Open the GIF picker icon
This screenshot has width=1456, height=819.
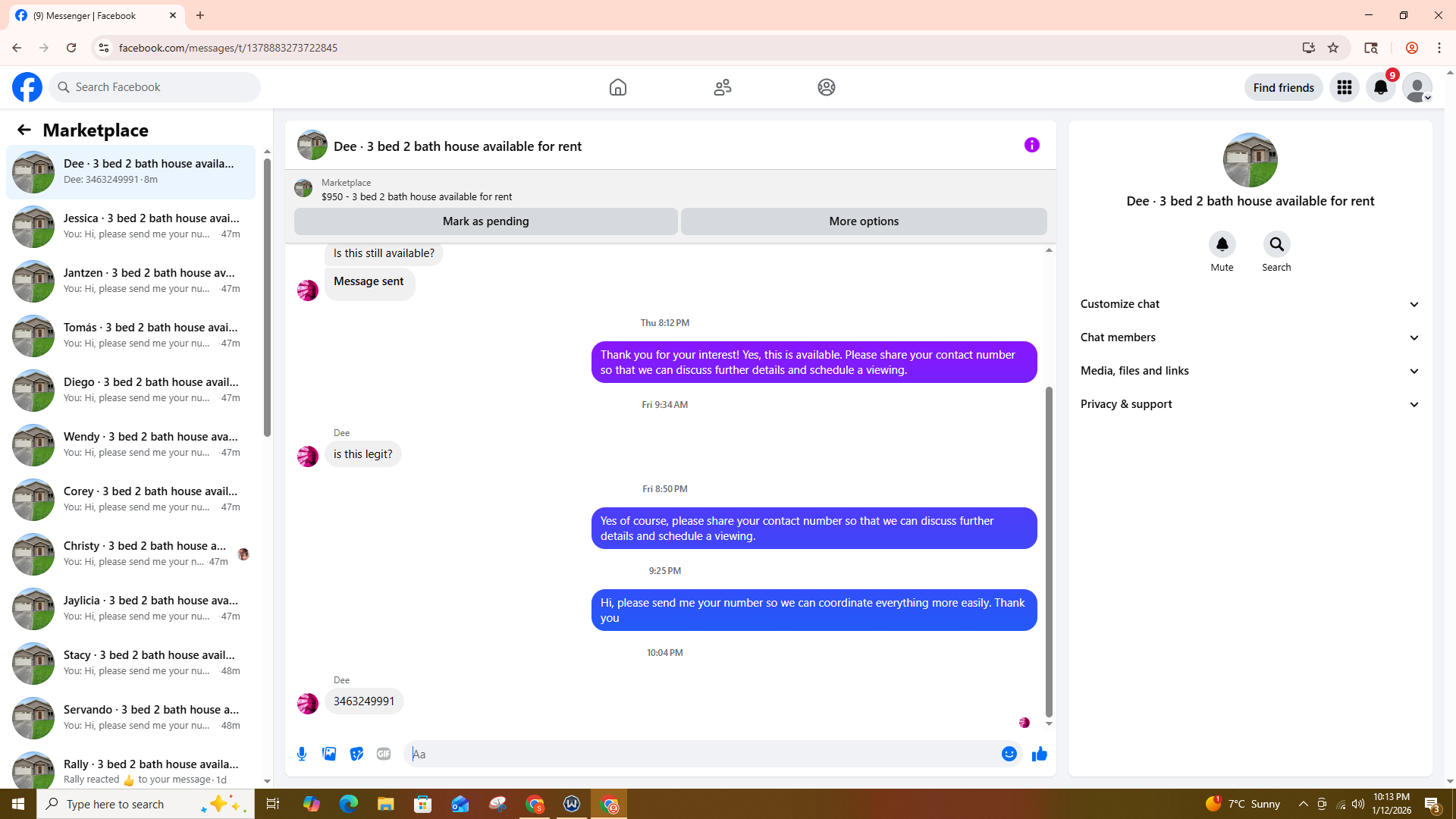pos(384,754)
